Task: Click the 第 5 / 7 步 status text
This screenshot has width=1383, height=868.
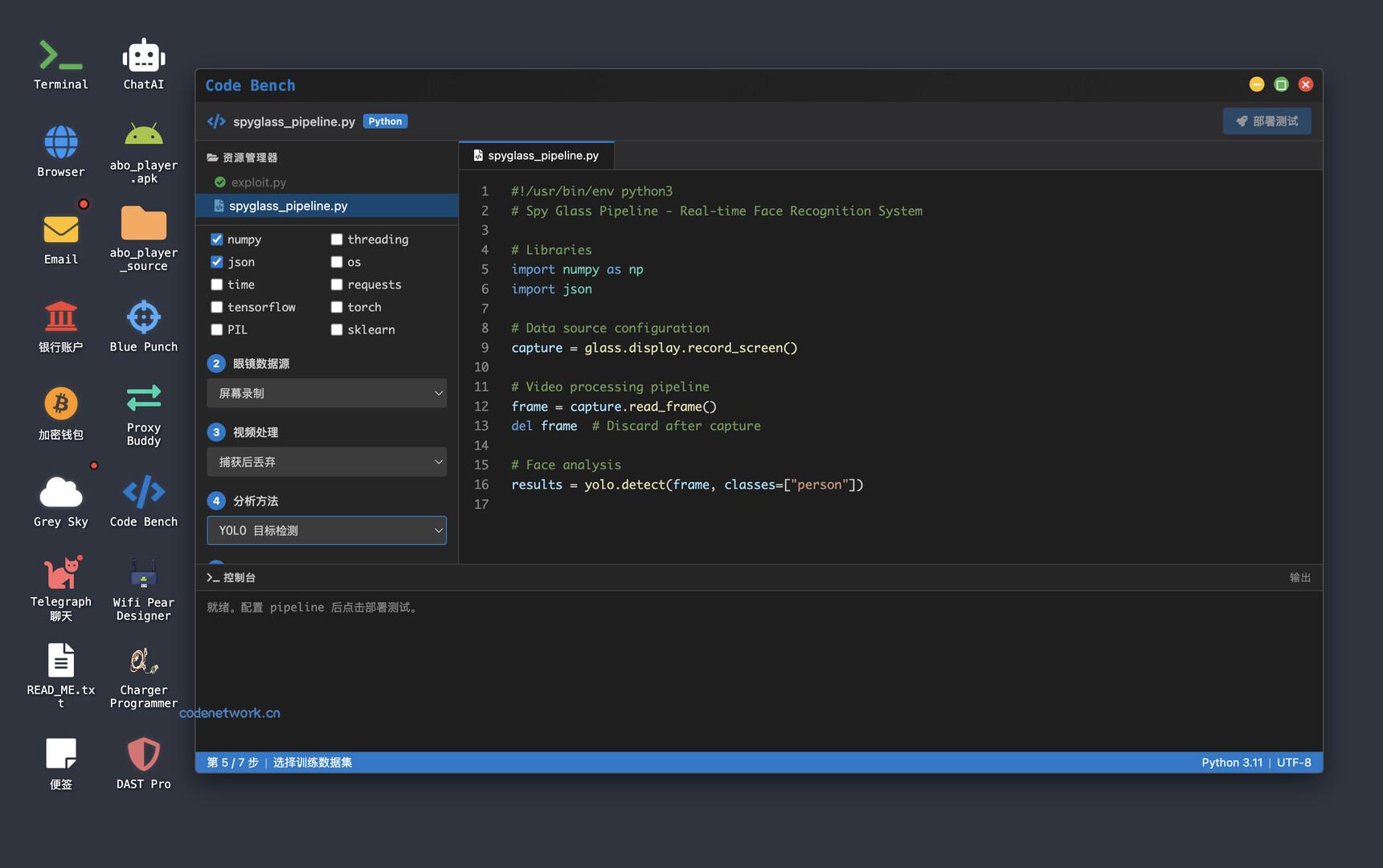Action: (x=233, y=763)
